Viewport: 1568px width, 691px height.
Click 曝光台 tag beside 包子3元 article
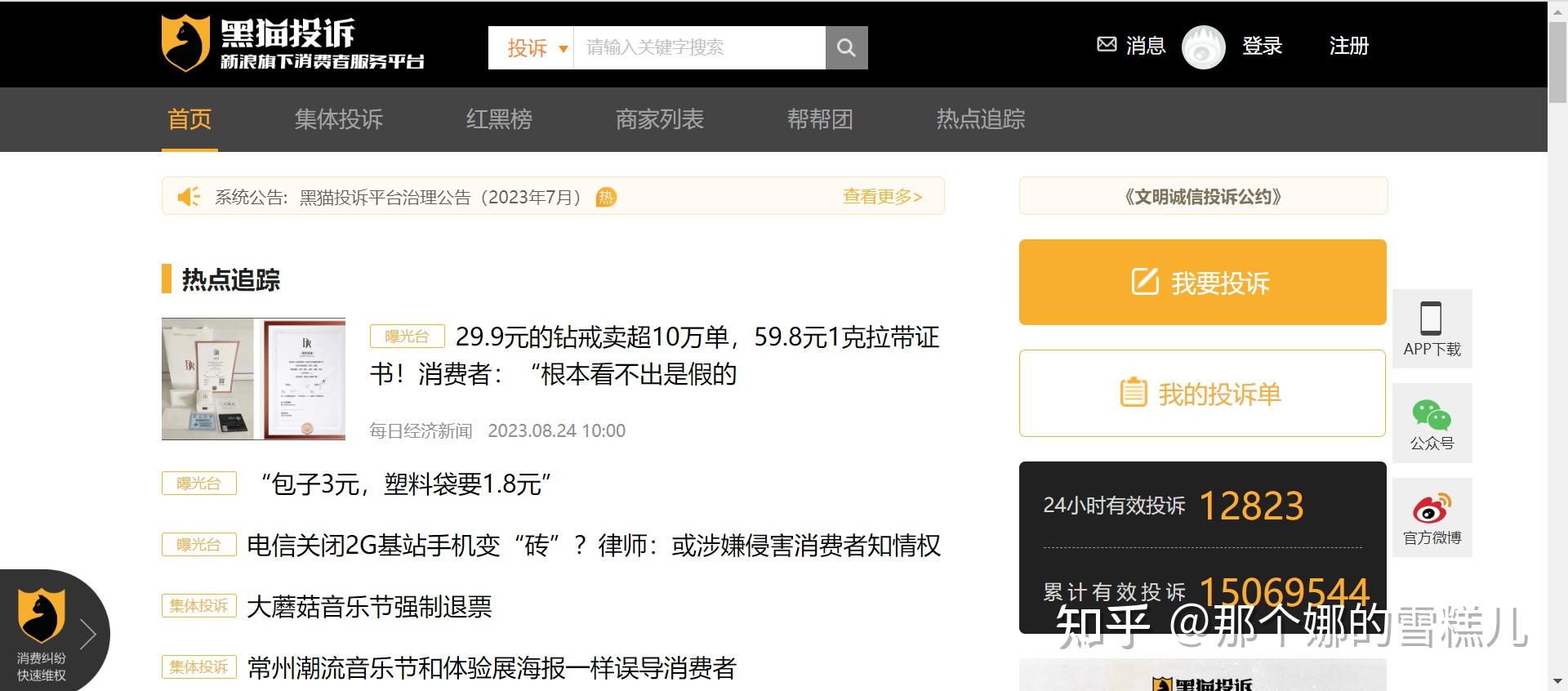coord(198,484)
